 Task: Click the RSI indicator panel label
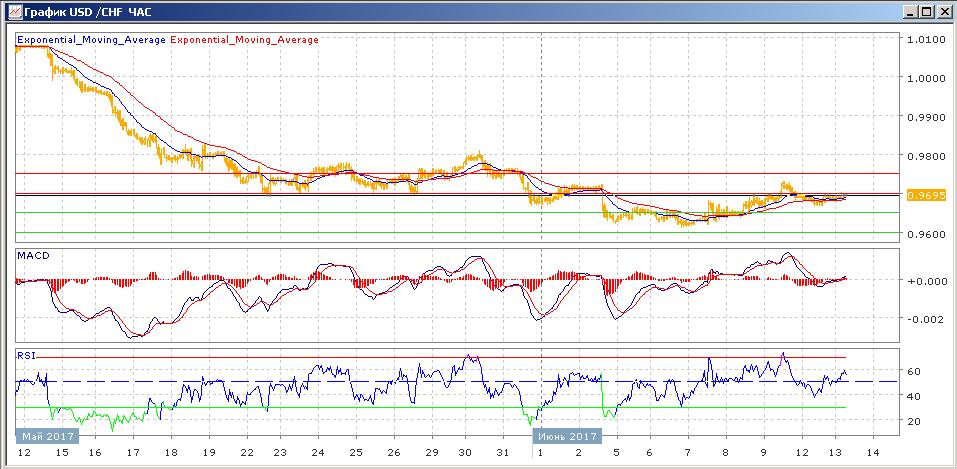pos(27,353)
